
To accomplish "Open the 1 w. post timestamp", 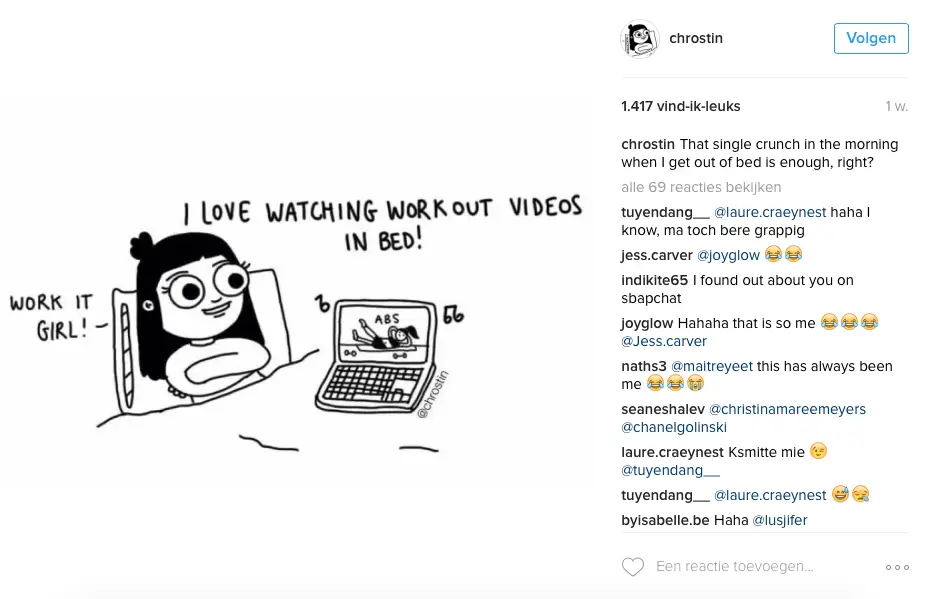I will coord(896,106).
